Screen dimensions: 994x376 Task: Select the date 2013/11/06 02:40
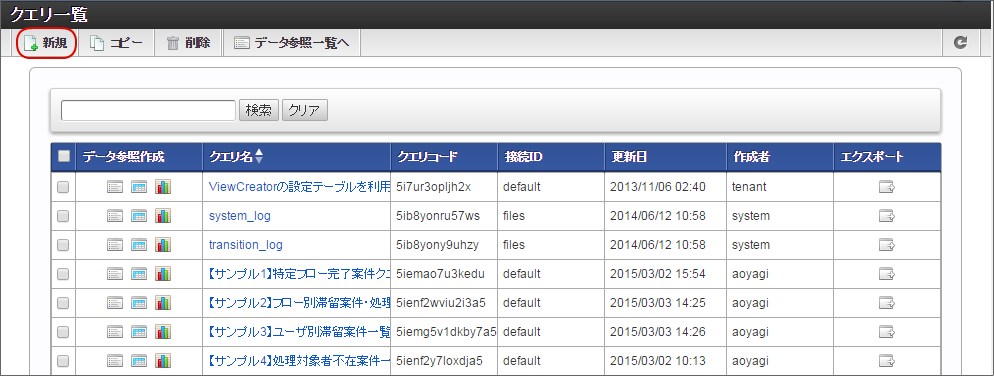[657, 187]
